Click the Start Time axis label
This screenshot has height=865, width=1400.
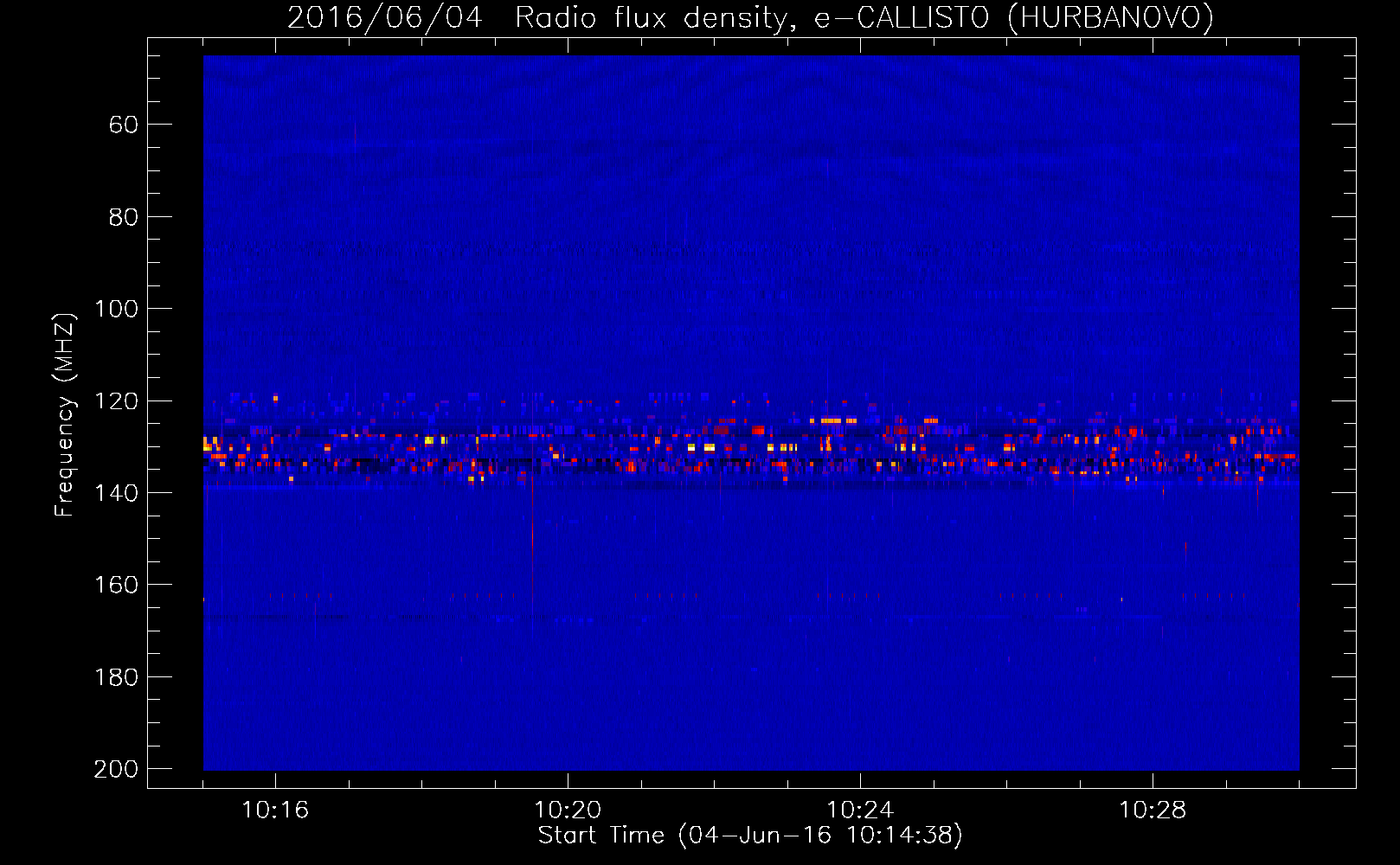(750, 836)
